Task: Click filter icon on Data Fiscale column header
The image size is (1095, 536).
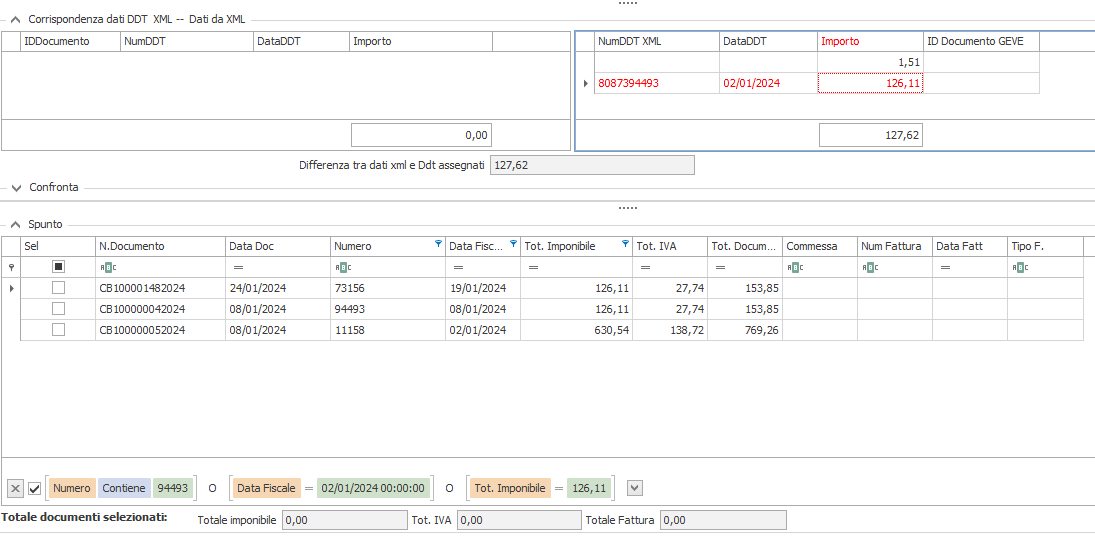Action: (513, 243)
